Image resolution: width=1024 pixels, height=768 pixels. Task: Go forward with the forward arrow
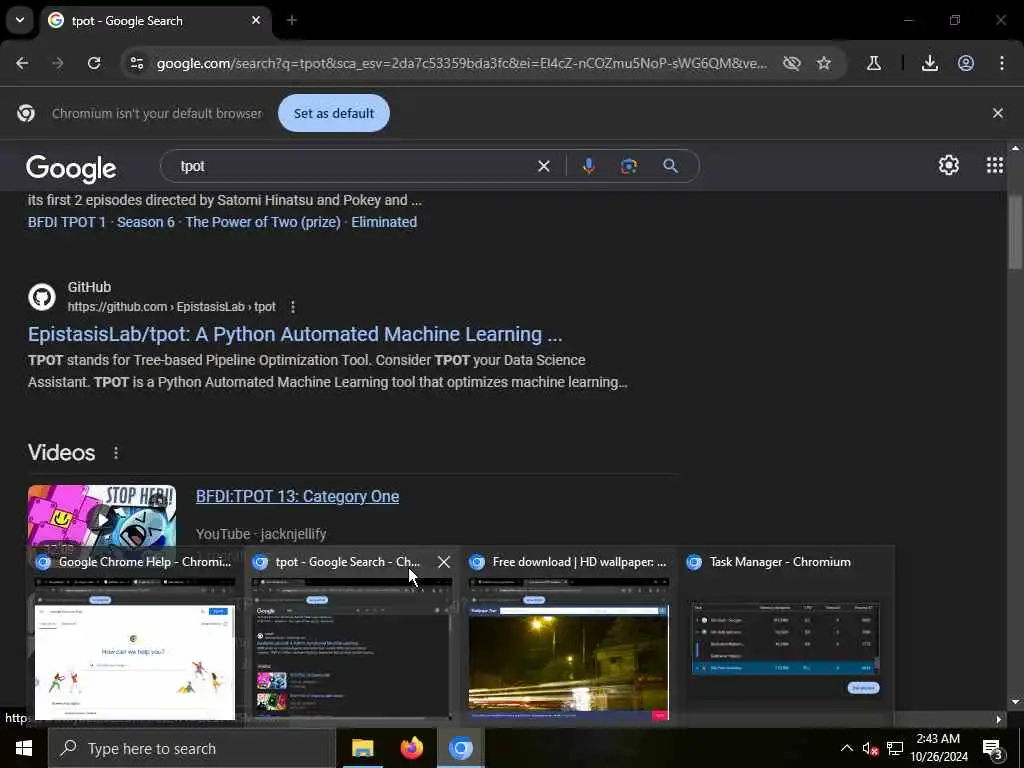[58, 63]
